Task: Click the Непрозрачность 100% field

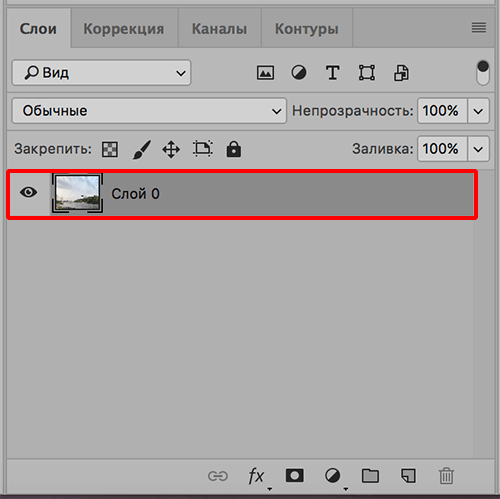Action: click(442, 111)
